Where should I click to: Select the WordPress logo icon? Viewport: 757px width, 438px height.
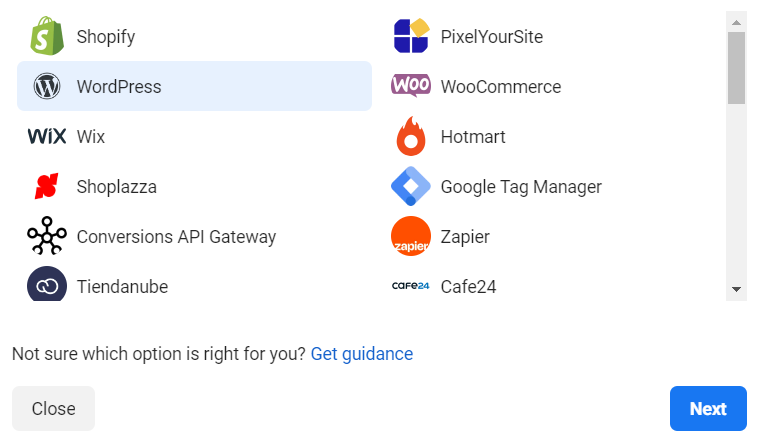(47, 86)
